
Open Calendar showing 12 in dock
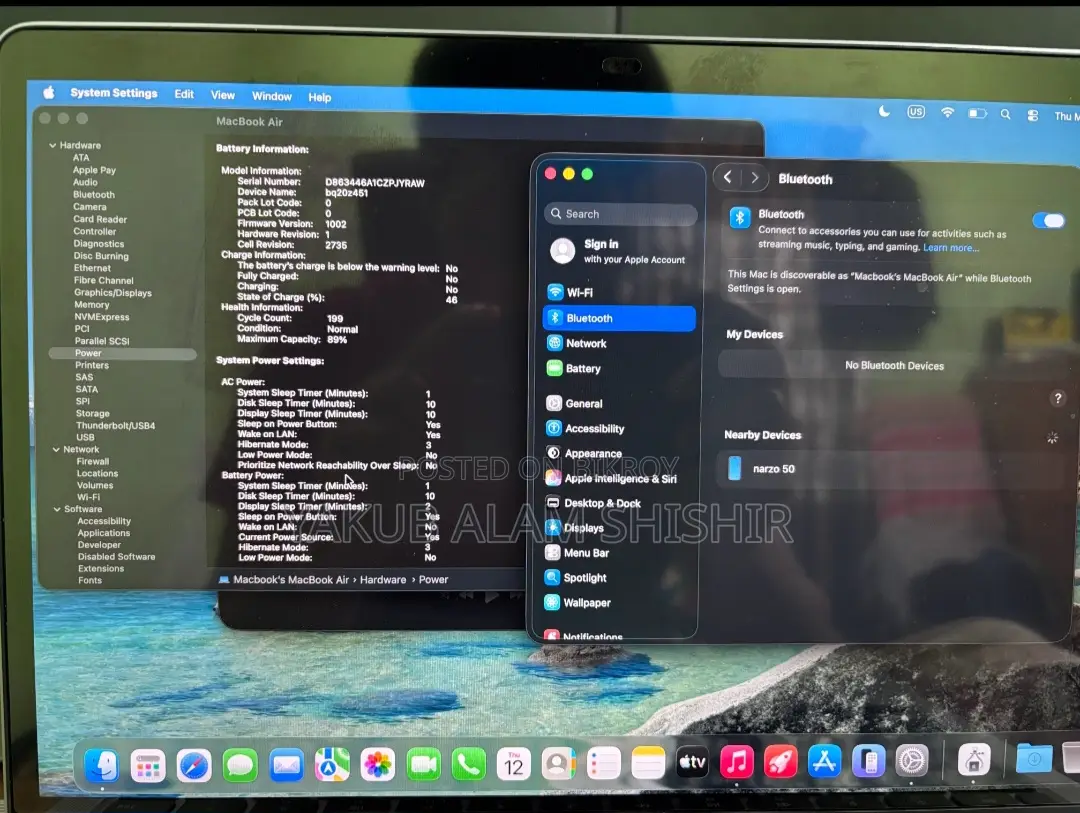pyautogui.click(x=514, y=764)
